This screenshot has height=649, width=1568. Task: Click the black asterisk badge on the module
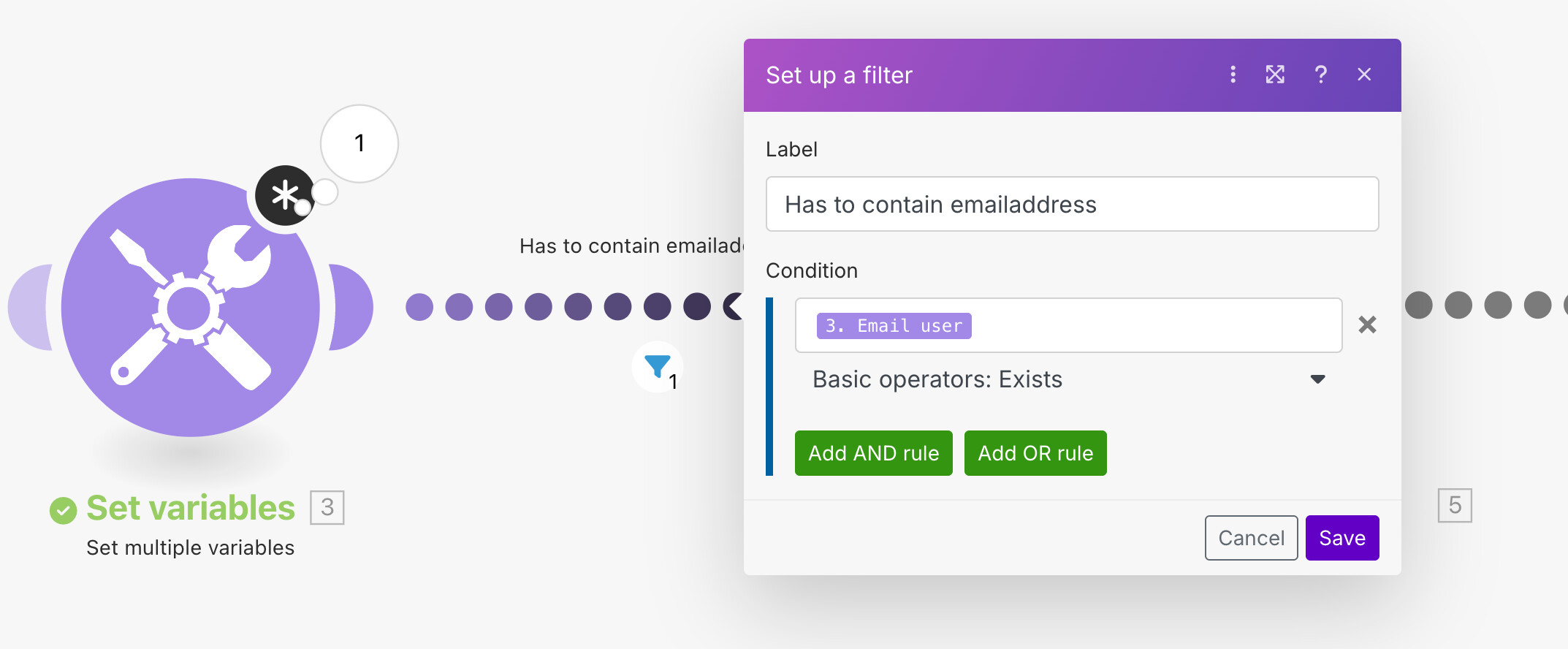[x=285, y=196]
